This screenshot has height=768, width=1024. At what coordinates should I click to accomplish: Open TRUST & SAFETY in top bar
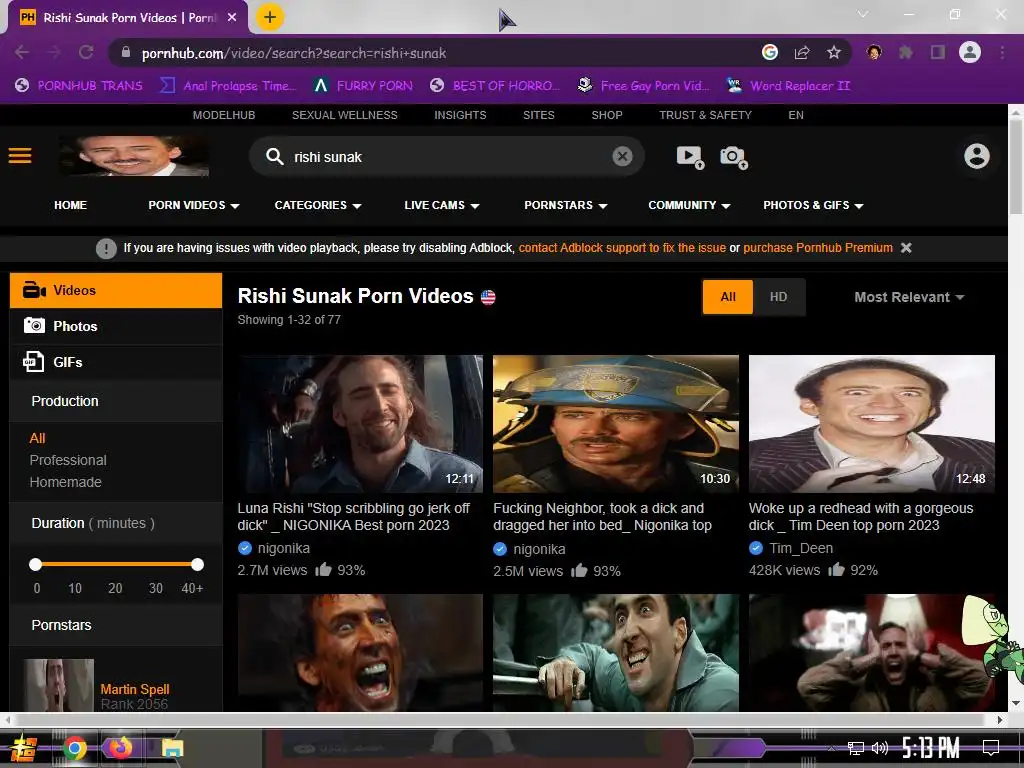tap(705, 115)
